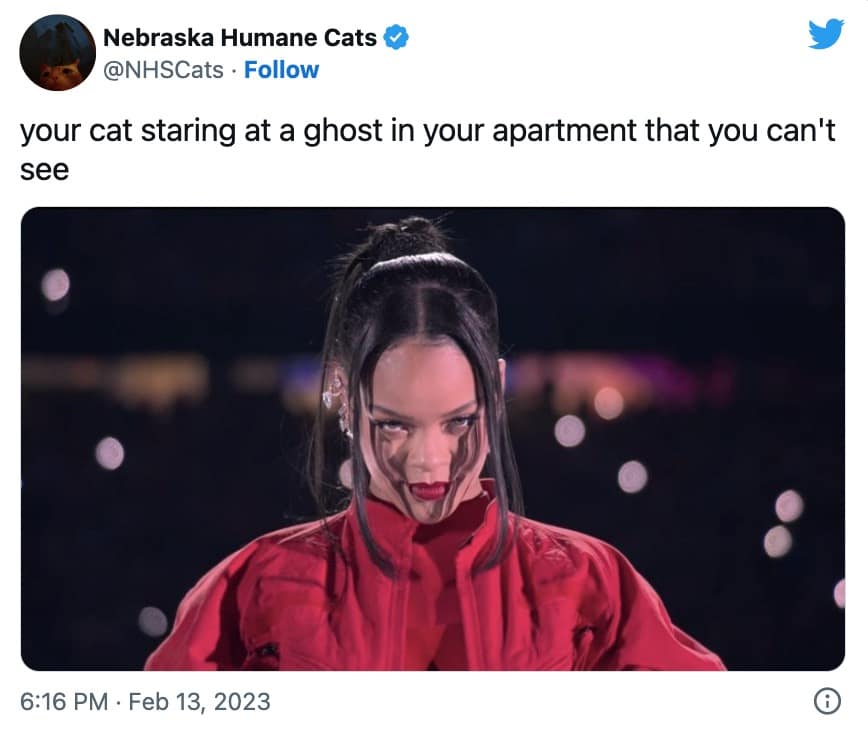Click the Twitter bird logo
The height and width of the screenshot is (732, 868).
click(826, 34)
